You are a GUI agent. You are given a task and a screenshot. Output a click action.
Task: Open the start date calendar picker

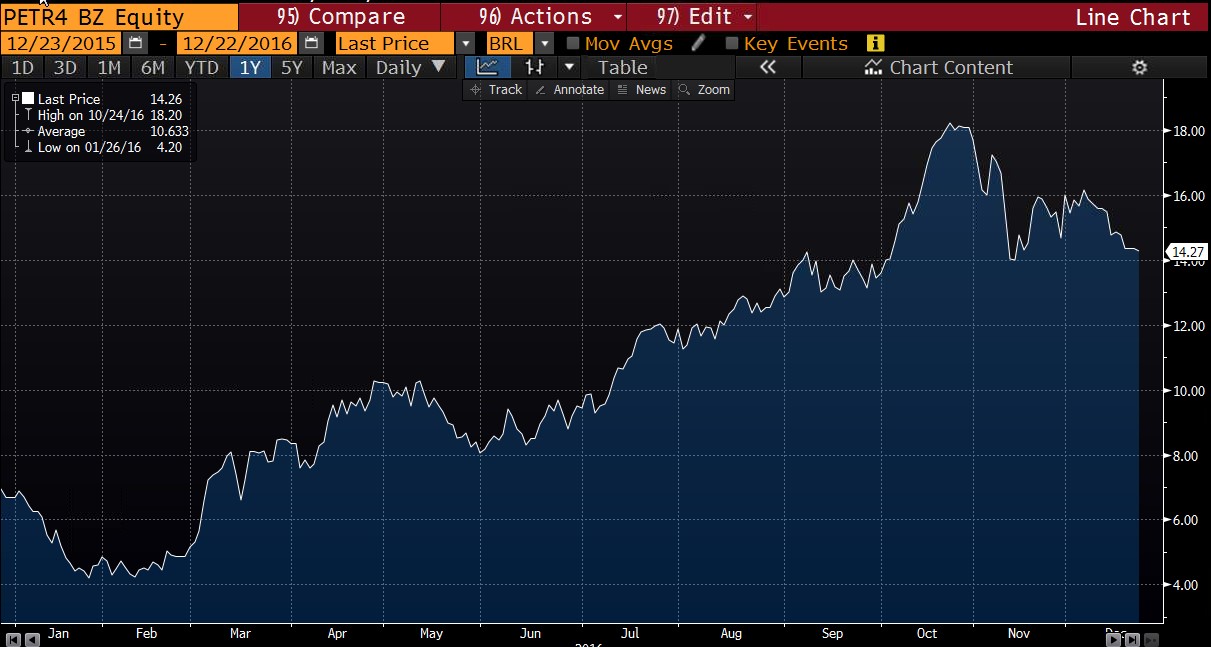point(136,43)
